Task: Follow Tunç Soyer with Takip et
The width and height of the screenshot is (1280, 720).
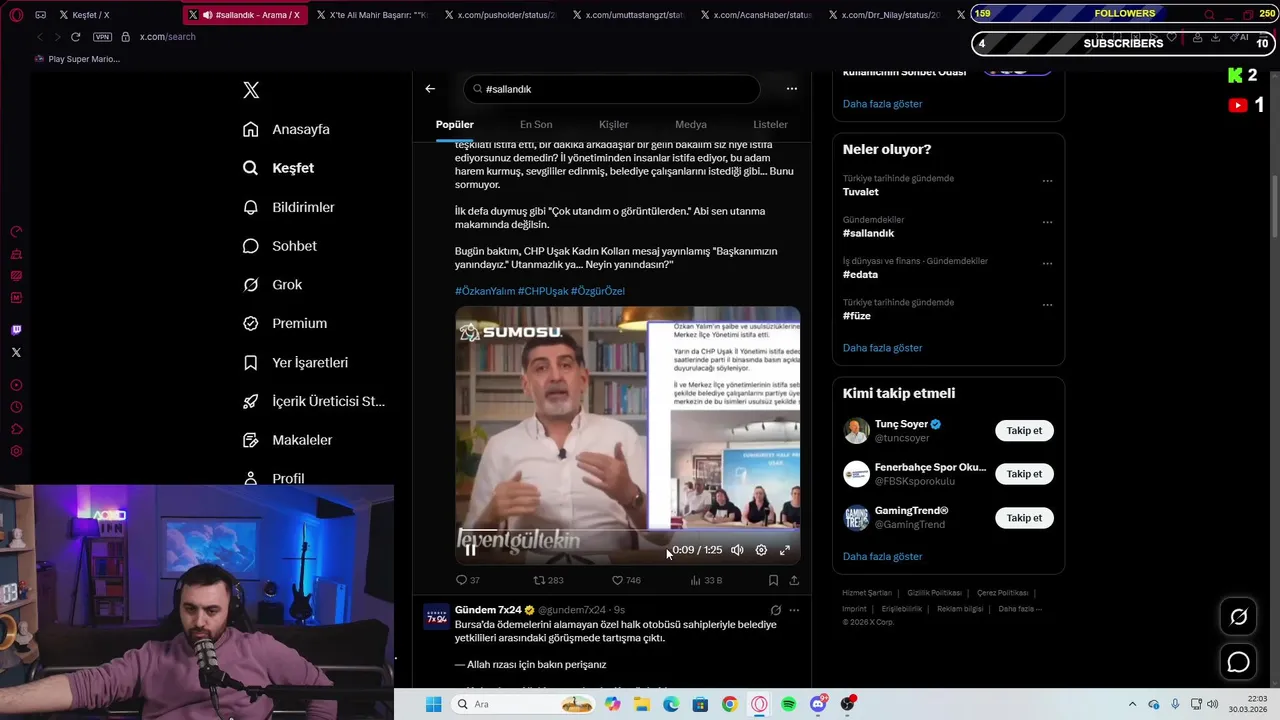Action: click(x=1024, y=431)
